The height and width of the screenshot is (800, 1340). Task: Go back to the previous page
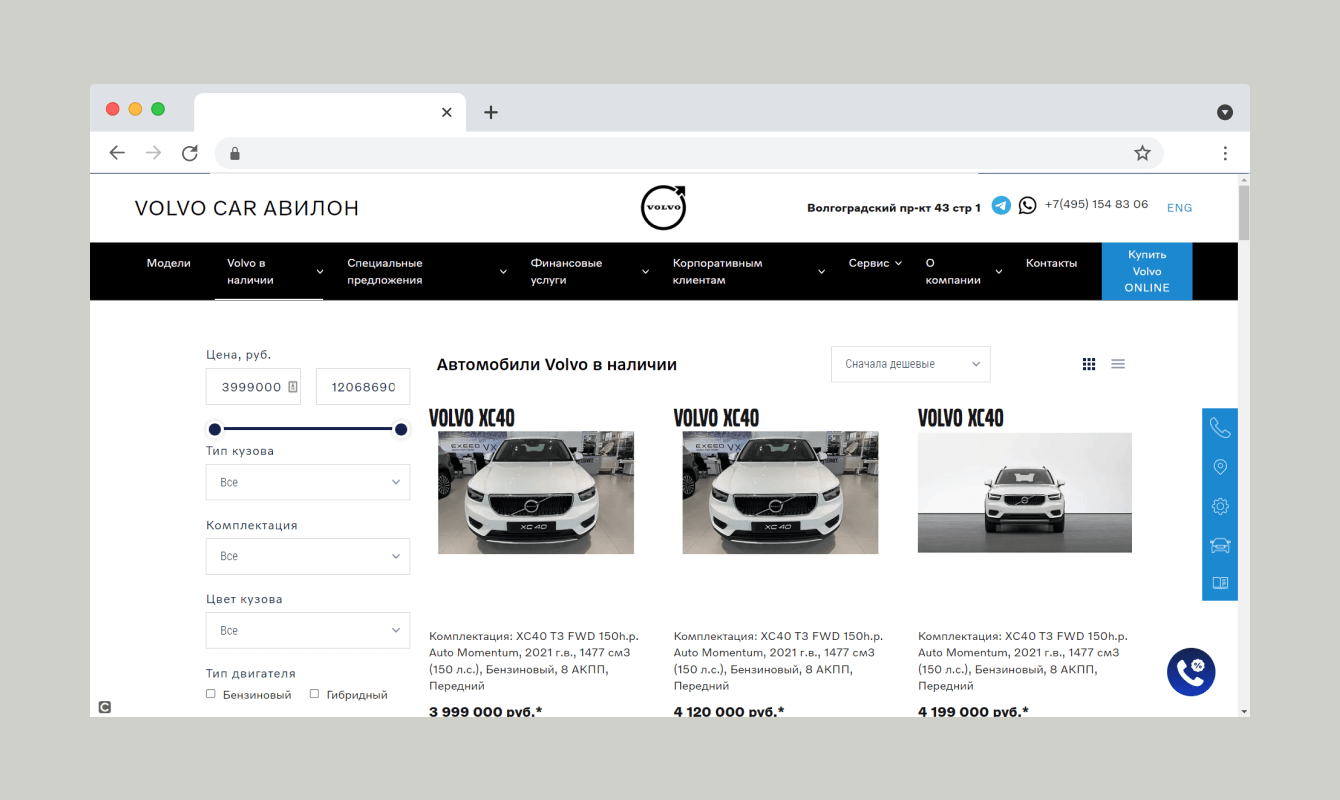117,153
